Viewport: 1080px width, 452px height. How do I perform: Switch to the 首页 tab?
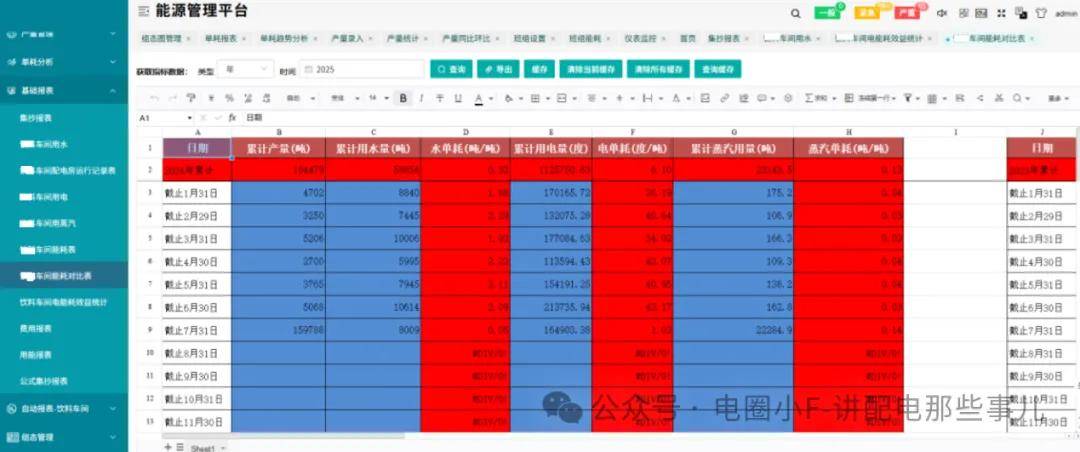pos(687,39)
